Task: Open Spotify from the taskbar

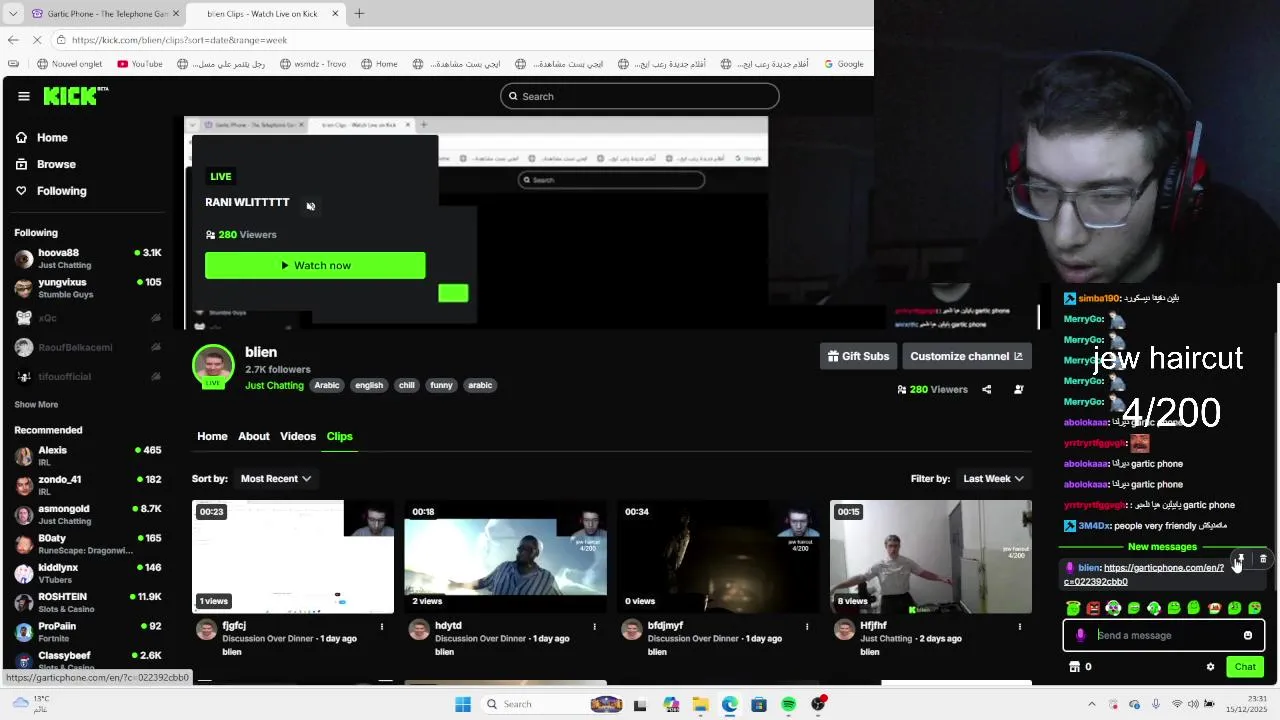Action: coord(789,704)
